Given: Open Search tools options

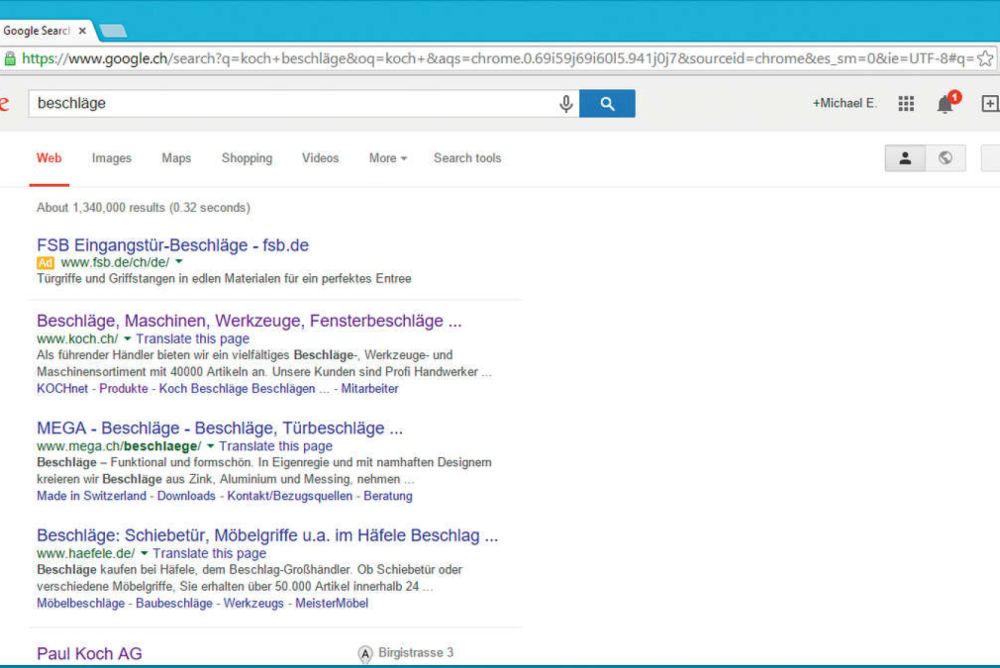Looking at the screenshot, I should point(467,158).
